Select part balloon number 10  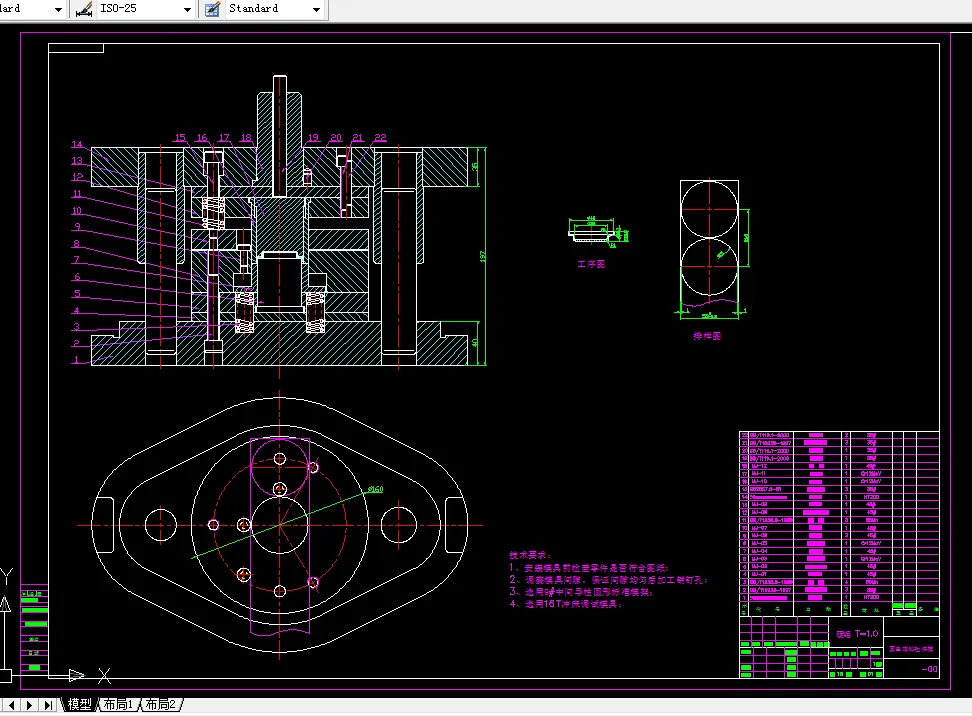[x=77, y=211]
